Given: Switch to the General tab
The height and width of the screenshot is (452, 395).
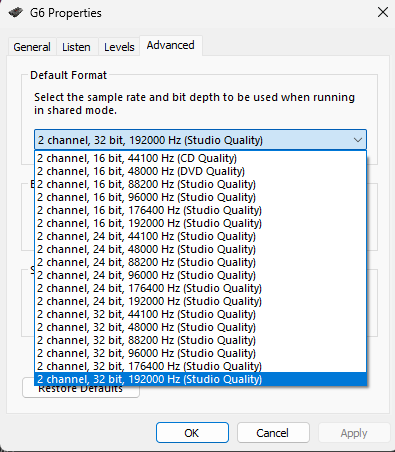Looking at the screenshot, I should [x=32, y=47].
